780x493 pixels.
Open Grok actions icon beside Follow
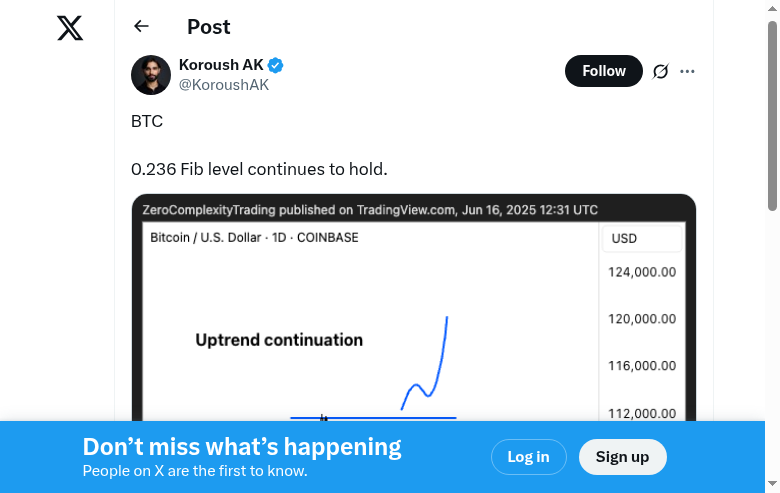point(660,71)
